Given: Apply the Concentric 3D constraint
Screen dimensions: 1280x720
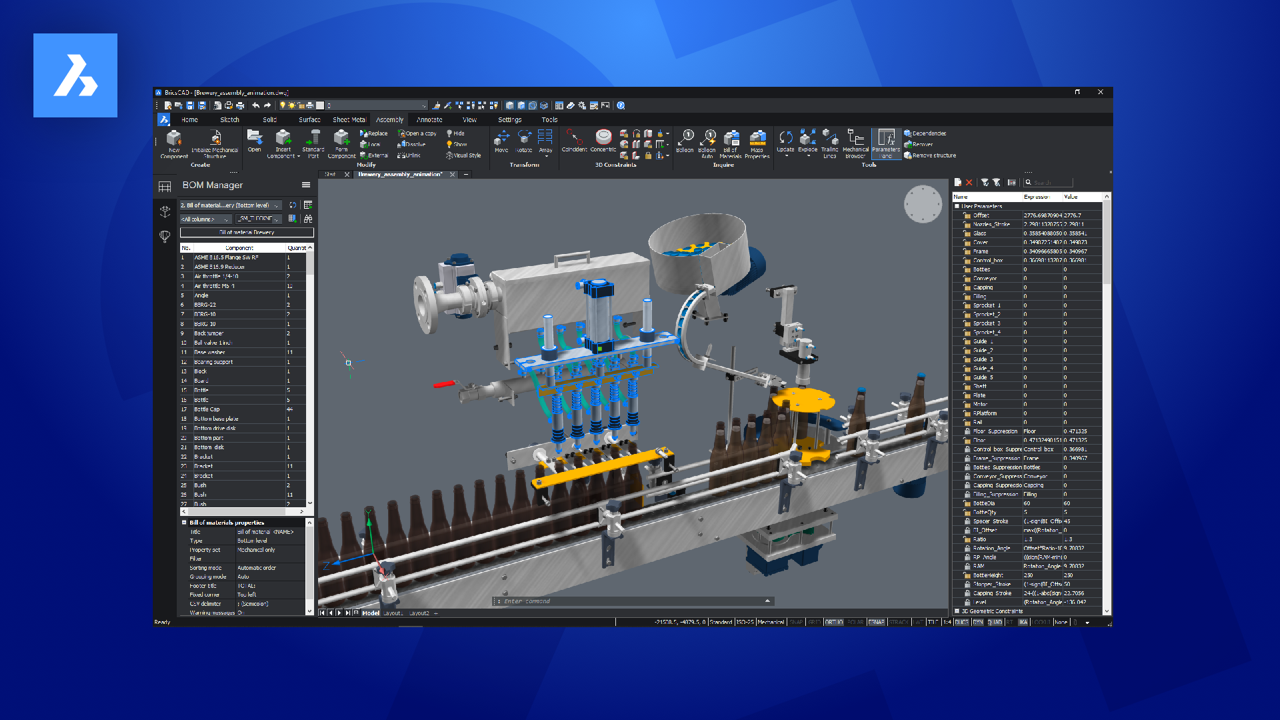Looking at the screenshot, I should pyautogui.click(x=603, y=141).
